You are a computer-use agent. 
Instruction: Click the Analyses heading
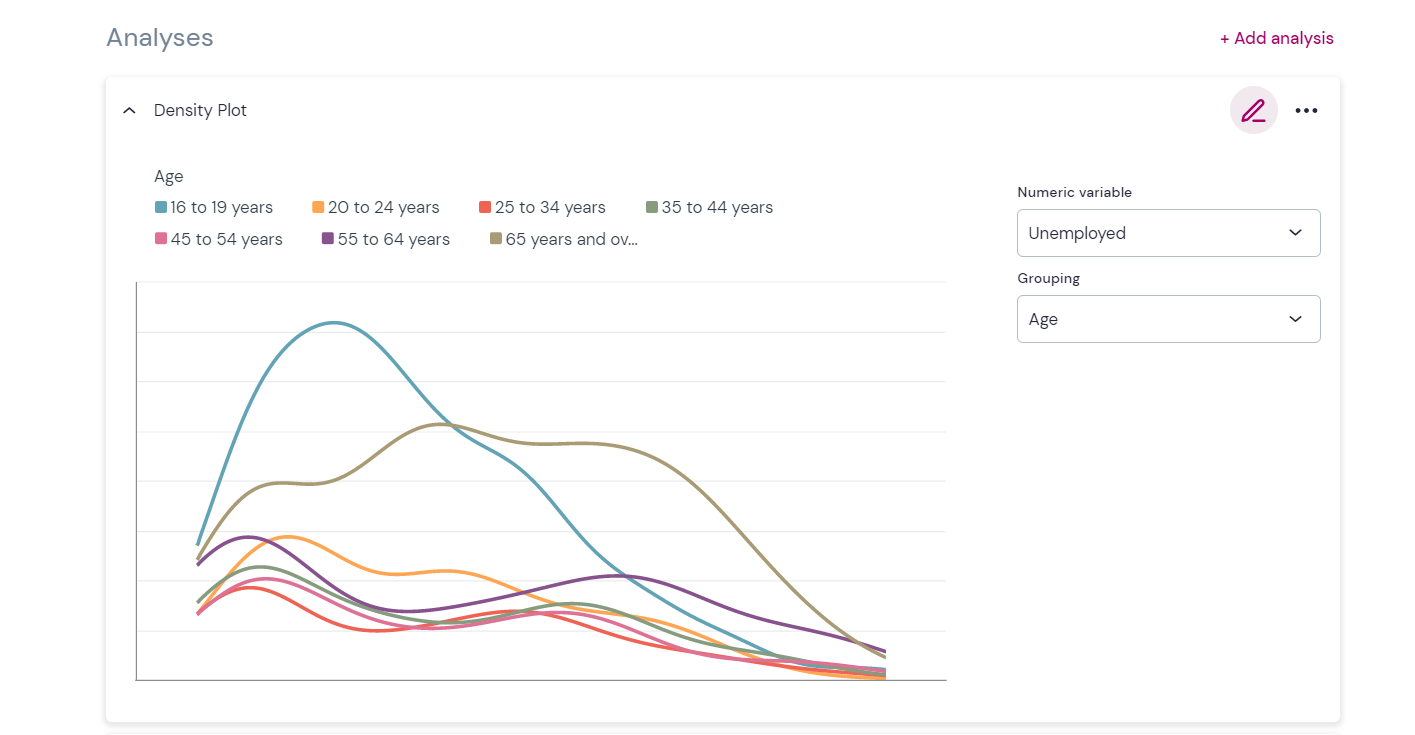coord(160,38)
